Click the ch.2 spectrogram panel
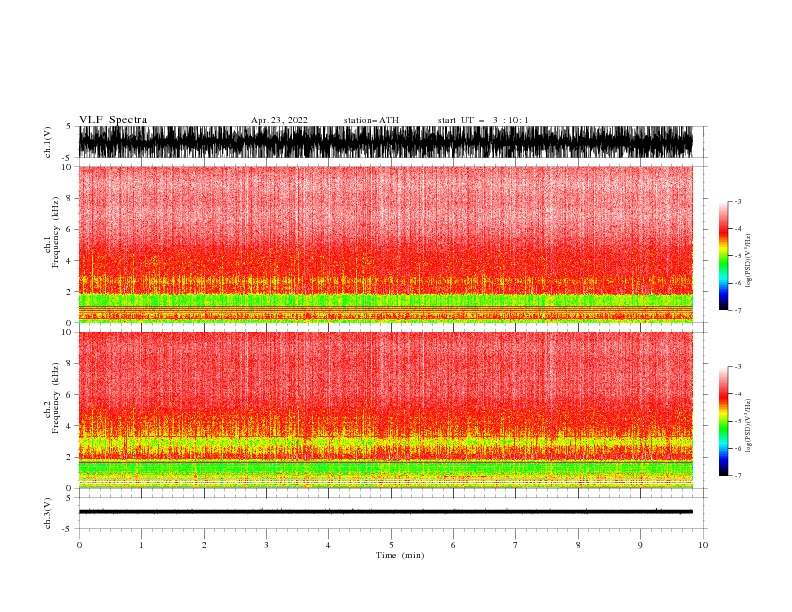The image size is (792, 612). [x=385, y=410]
